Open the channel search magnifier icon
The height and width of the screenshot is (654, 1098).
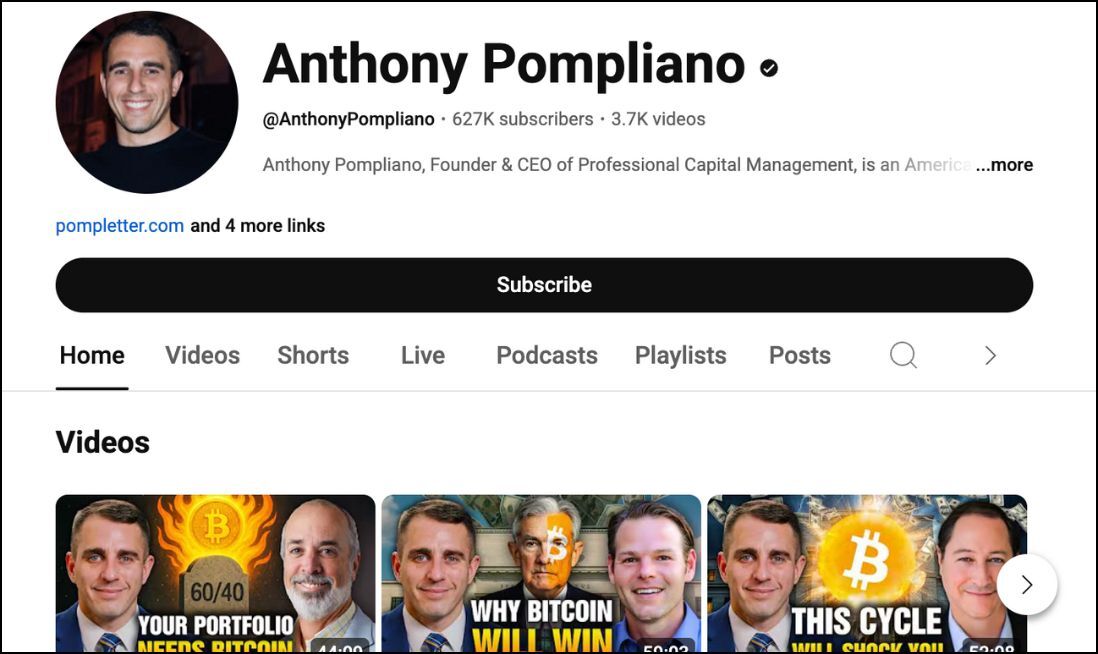pyautogui.click(x=903, y=355)
